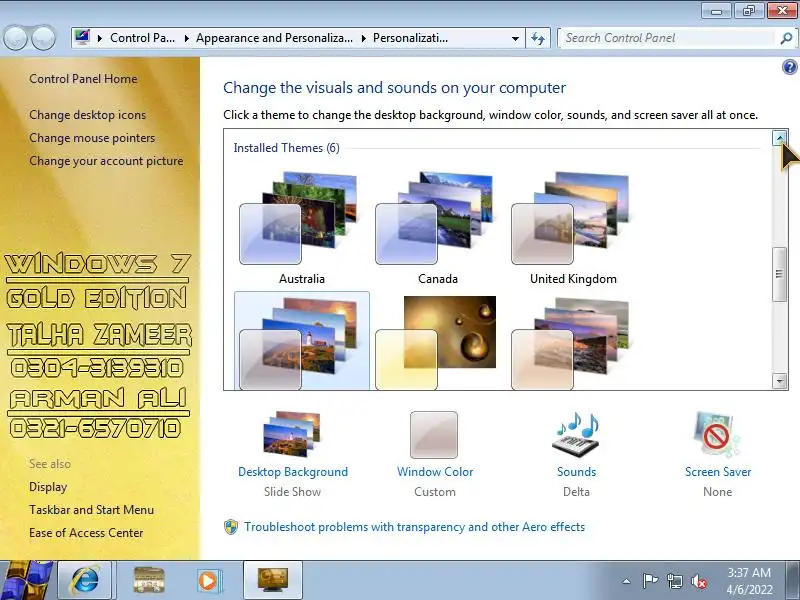Click the Window Color link
This screenshot has height=600, width=800.
[435, 472]
